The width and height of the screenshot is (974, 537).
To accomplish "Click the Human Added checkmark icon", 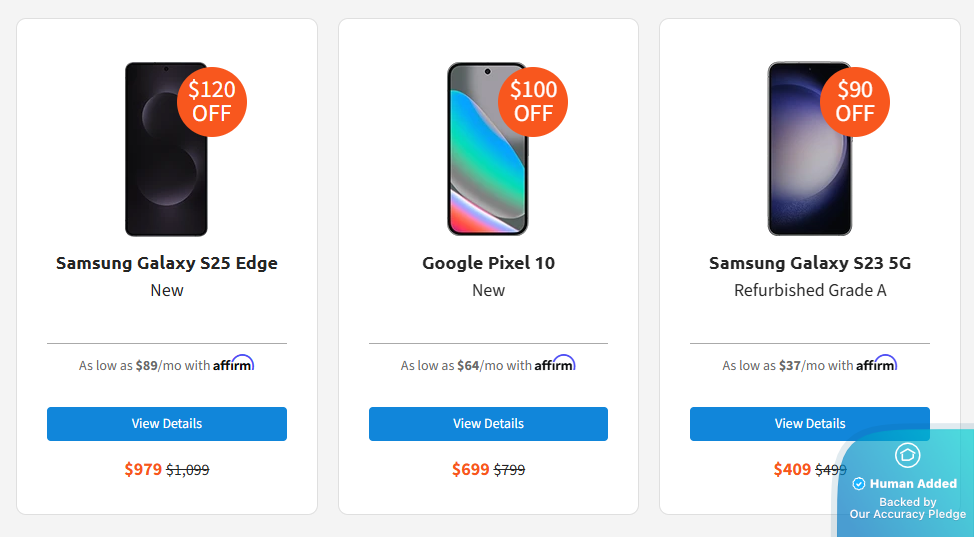I will (x=858, y=484).
